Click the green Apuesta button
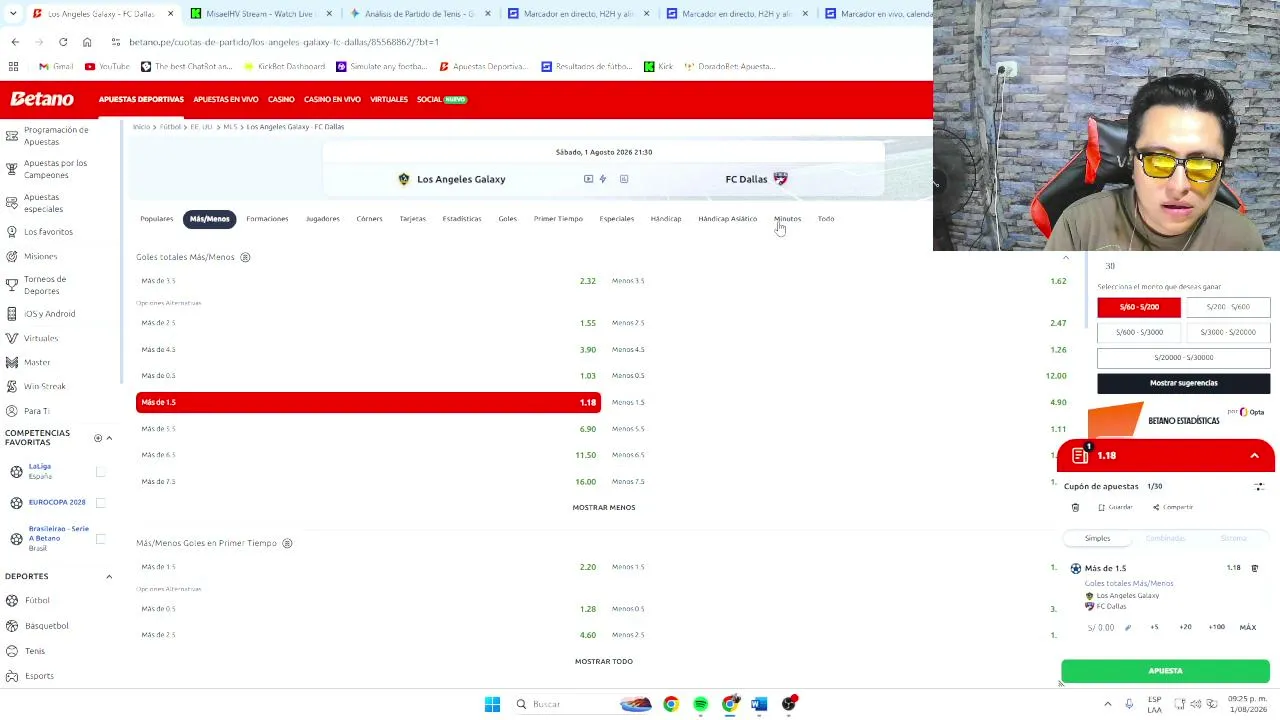The height and width of the screenshot is (720, 1280). tap(1166, 671)
